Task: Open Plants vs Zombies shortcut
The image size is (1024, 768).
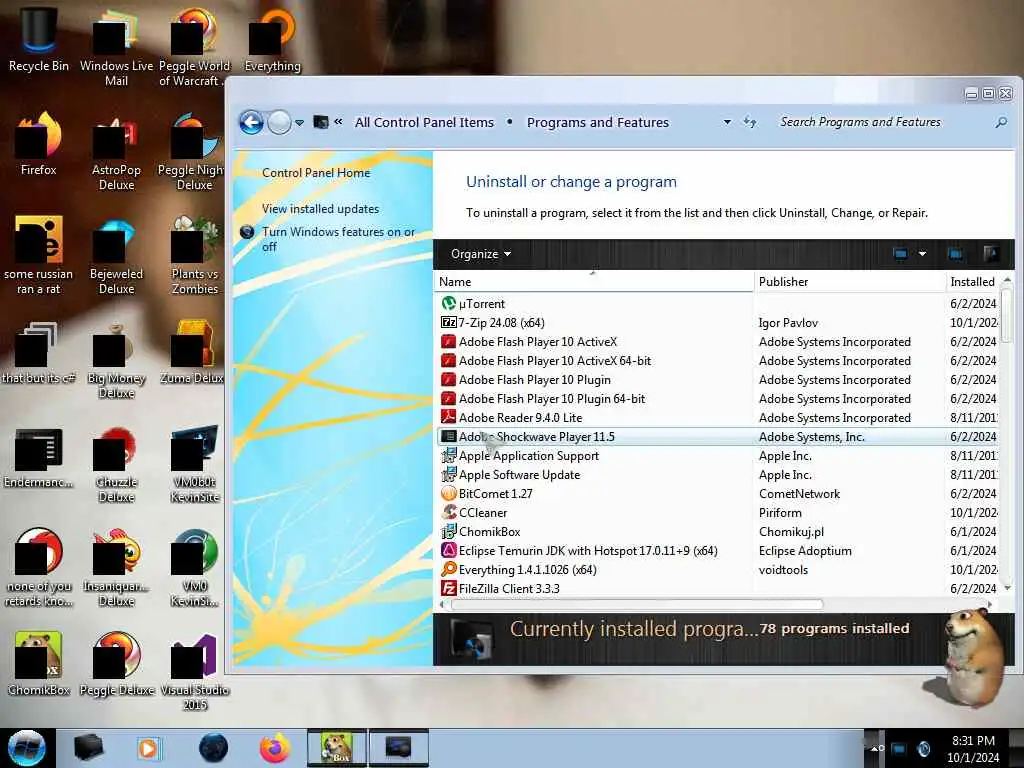Action: (x=195, y=256)
